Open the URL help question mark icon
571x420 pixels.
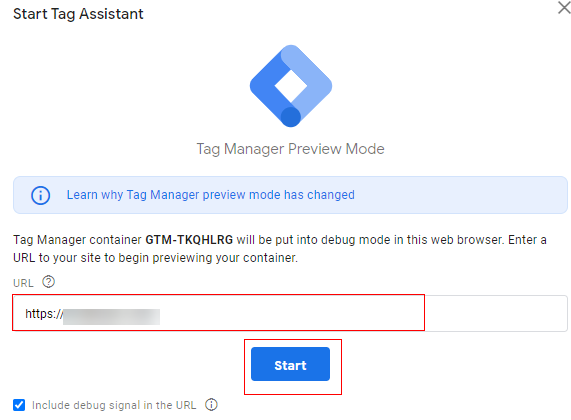(x=48, y=282)
